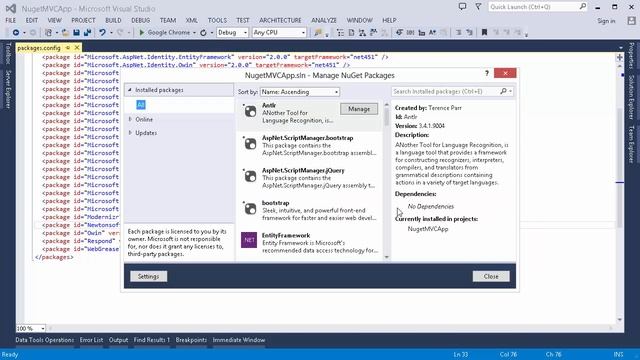Viewport: 640px width, 360px height.
Task: Open the Find Results 1 tab
Action: click(151, 340)
